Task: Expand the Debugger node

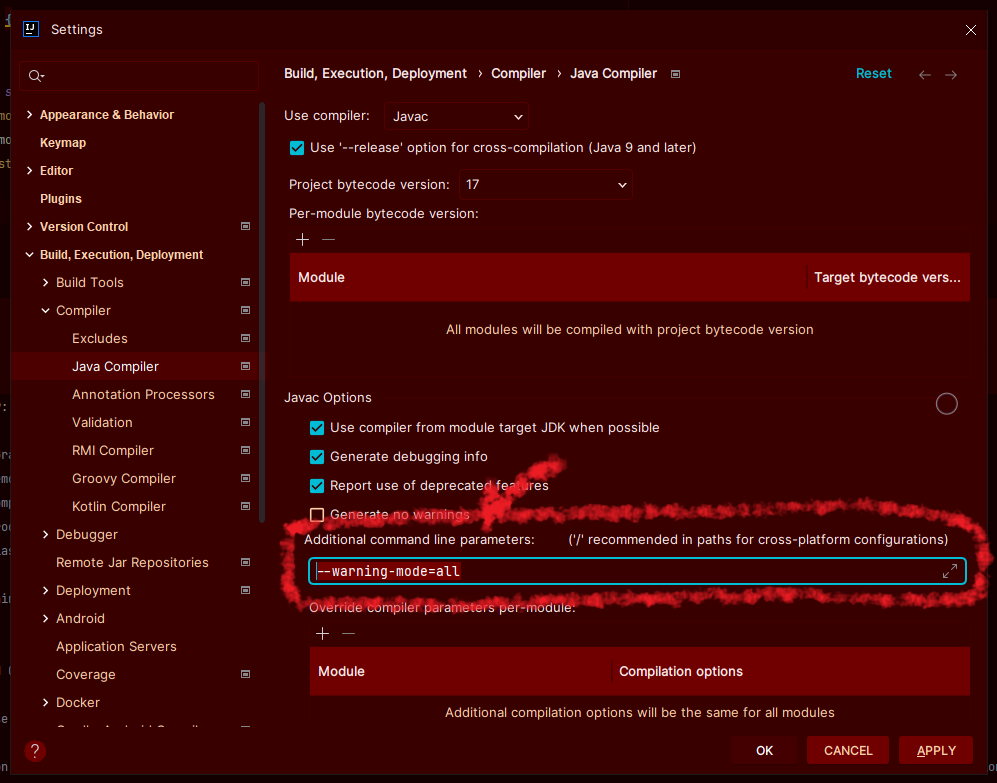Action: coord(45,534)
